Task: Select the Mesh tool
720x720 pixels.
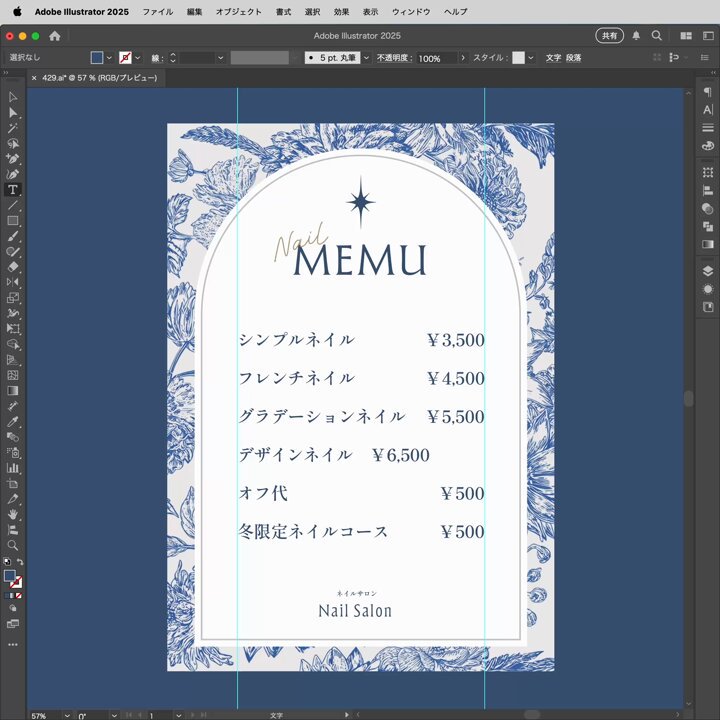Action: tap(12, 375)
